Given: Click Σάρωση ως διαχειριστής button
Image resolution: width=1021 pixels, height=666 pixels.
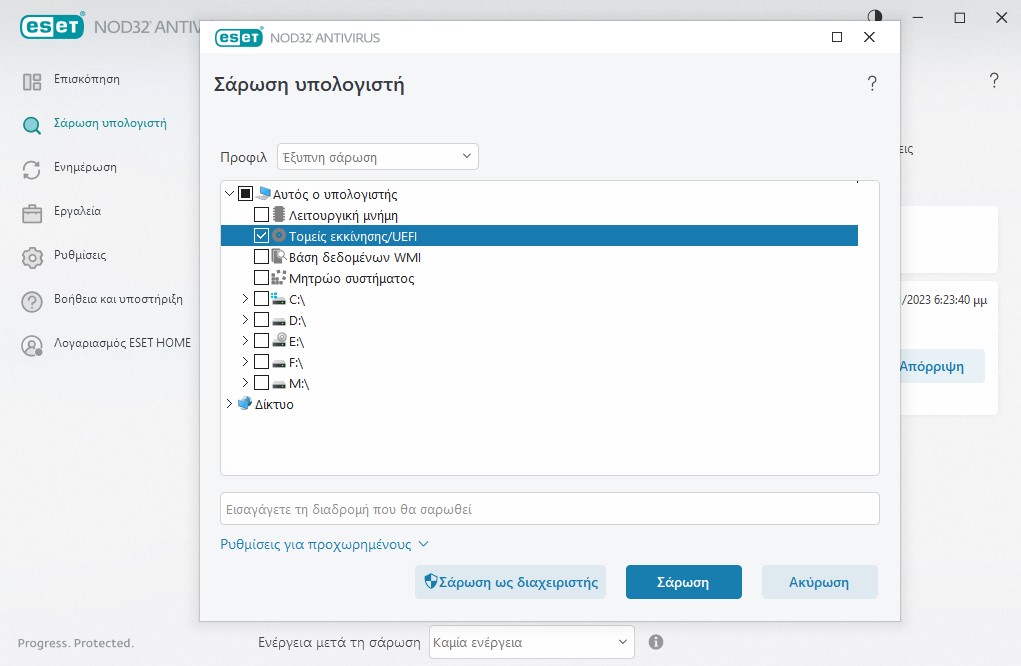Looking at the screenshot, I should pos(510,581).
